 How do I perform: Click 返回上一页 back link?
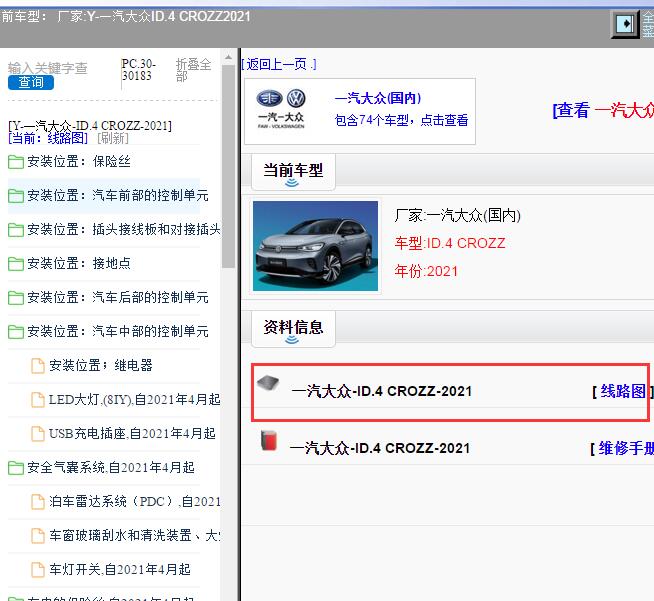click(279, 64)
